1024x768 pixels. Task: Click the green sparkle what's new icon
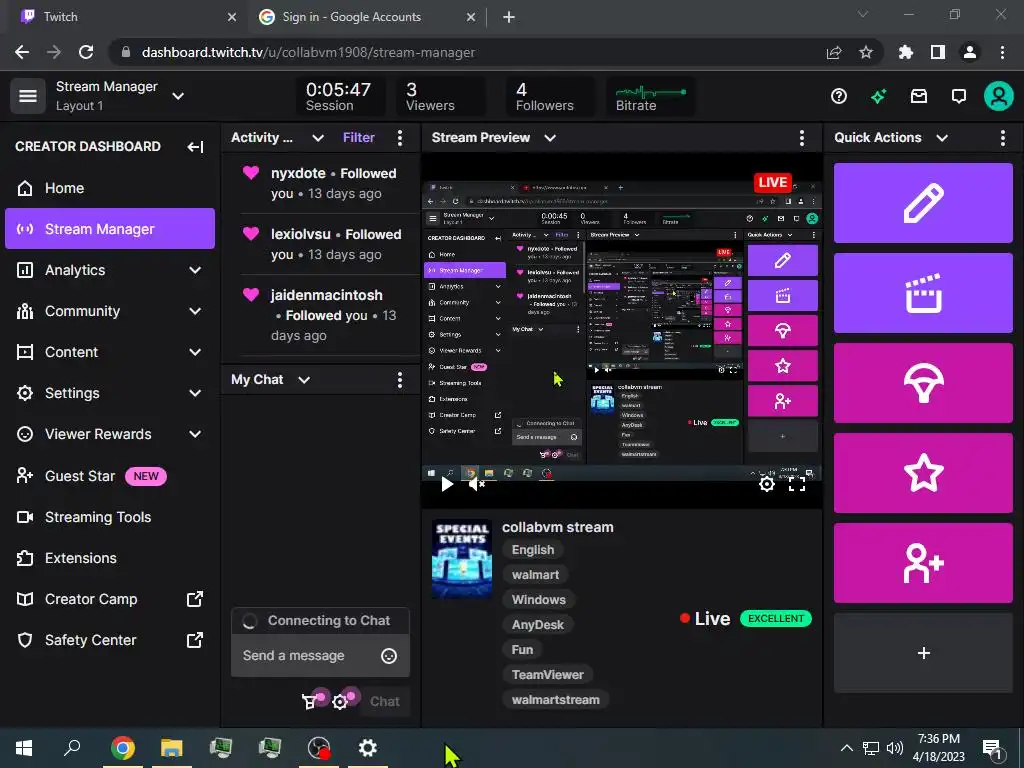[878, 97]
